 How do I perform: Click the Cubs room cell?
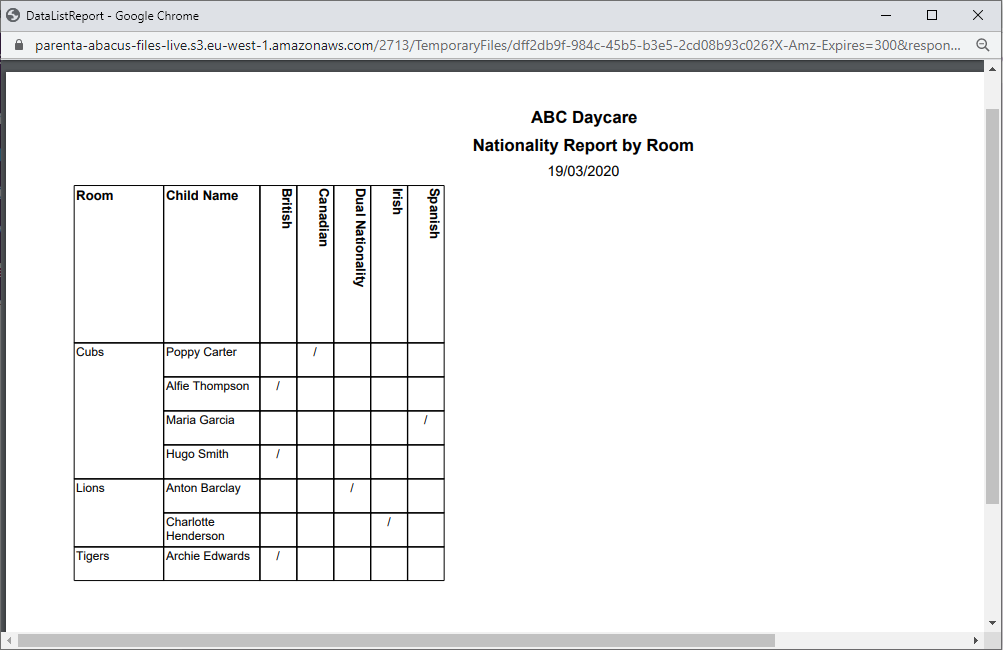click(119, 411)
